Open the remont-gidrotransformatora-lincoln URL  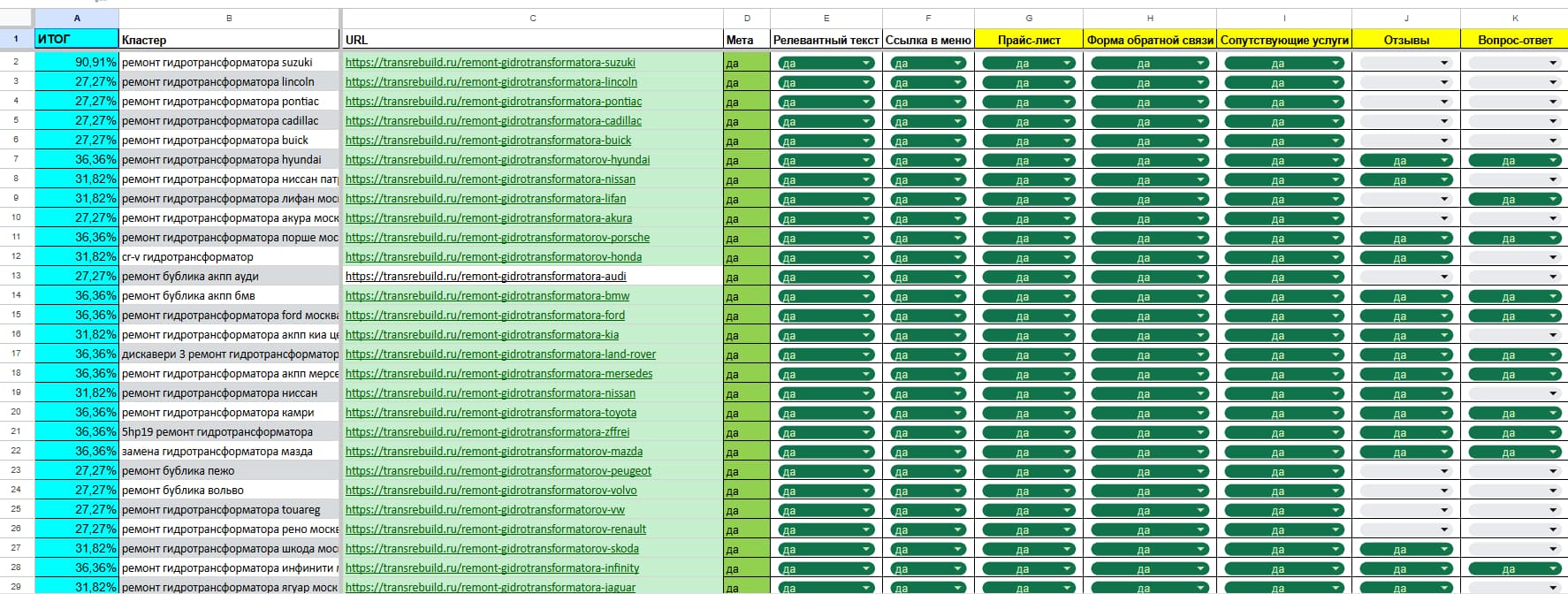[x=491, y=82]
